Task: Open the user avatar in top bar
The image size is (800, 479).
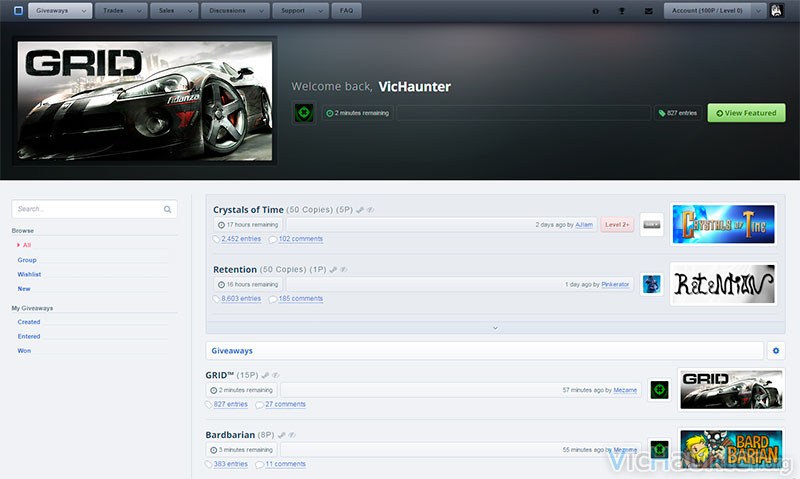Action: pyautogui.click(x=777, y=11)
